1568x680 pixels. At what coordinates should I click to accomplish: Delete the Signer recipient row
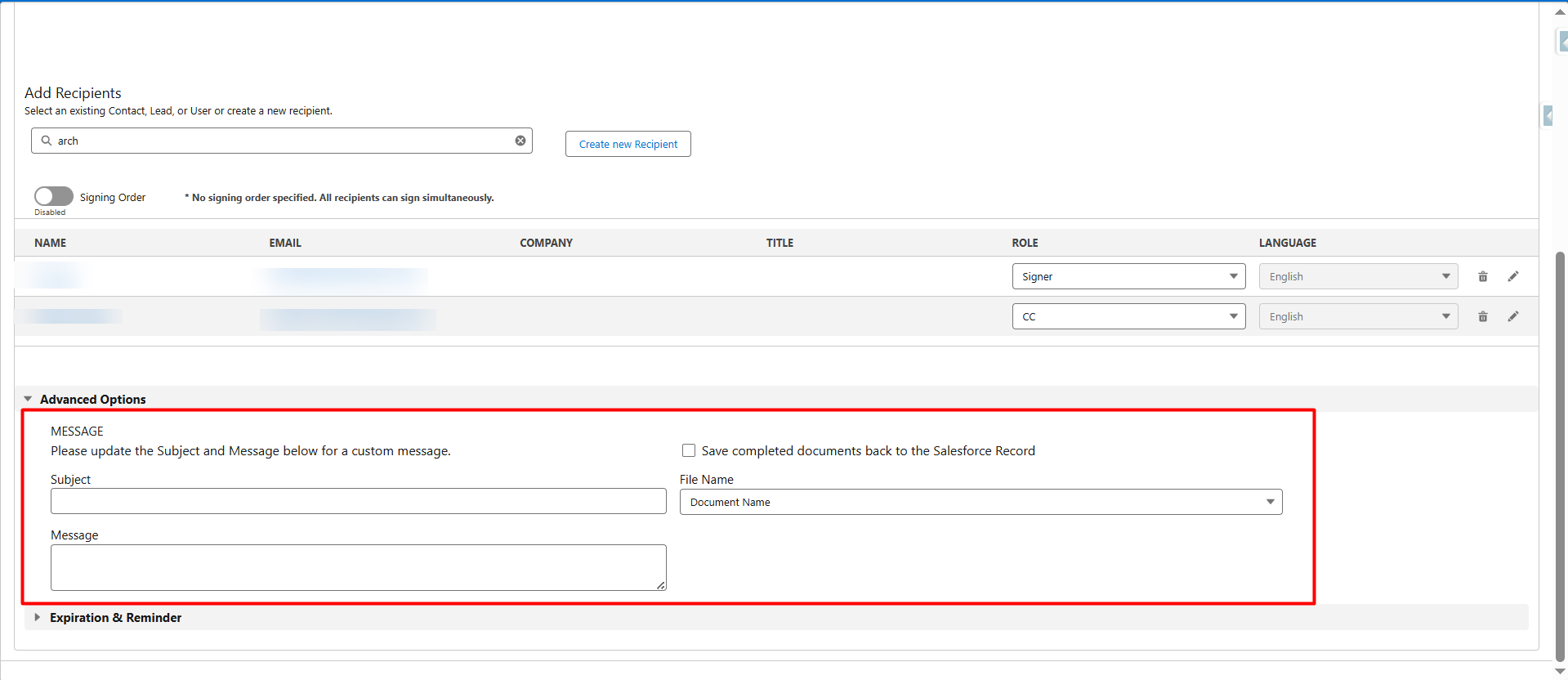(x=1483, y=276)
